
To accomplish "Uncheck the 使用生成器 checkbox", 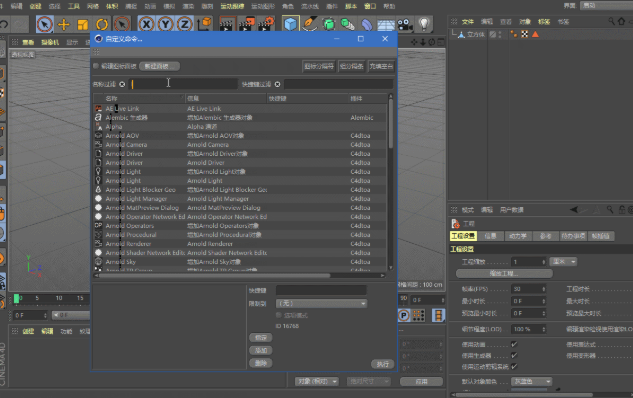I will click(514, 356).
